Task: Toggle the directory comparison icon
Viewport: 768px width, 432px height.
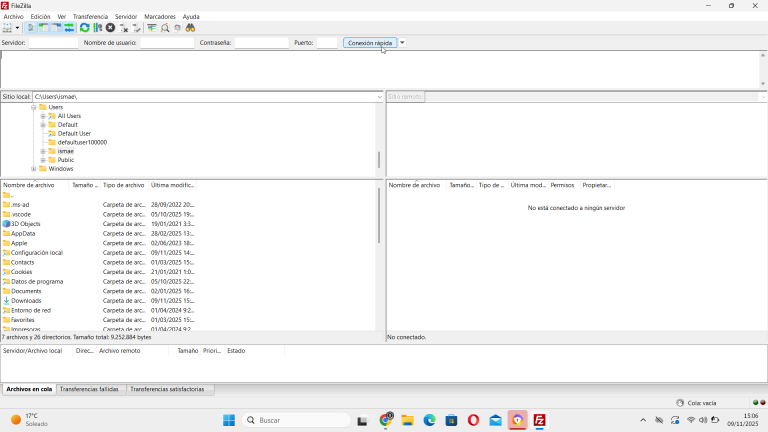Action: point(165,28)
